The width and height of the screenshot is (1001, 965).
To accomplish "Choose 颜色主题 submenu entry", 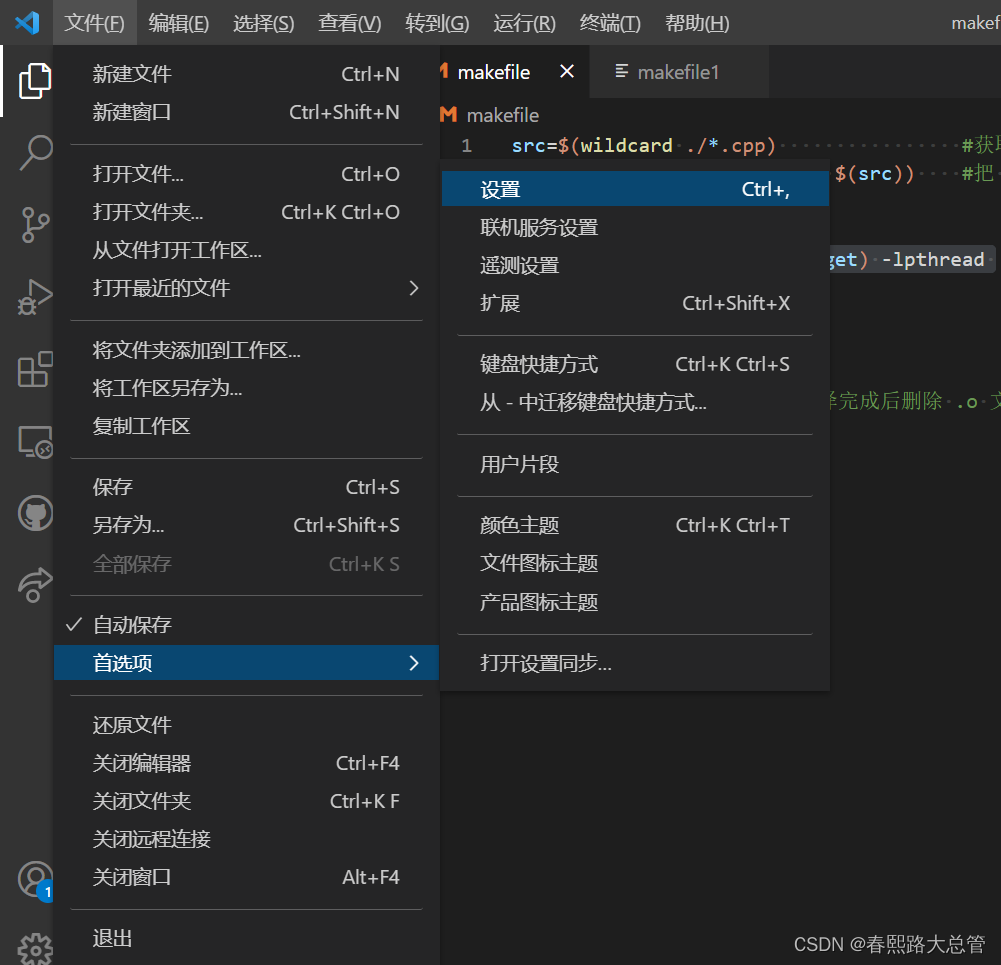I will pos(635,525).
